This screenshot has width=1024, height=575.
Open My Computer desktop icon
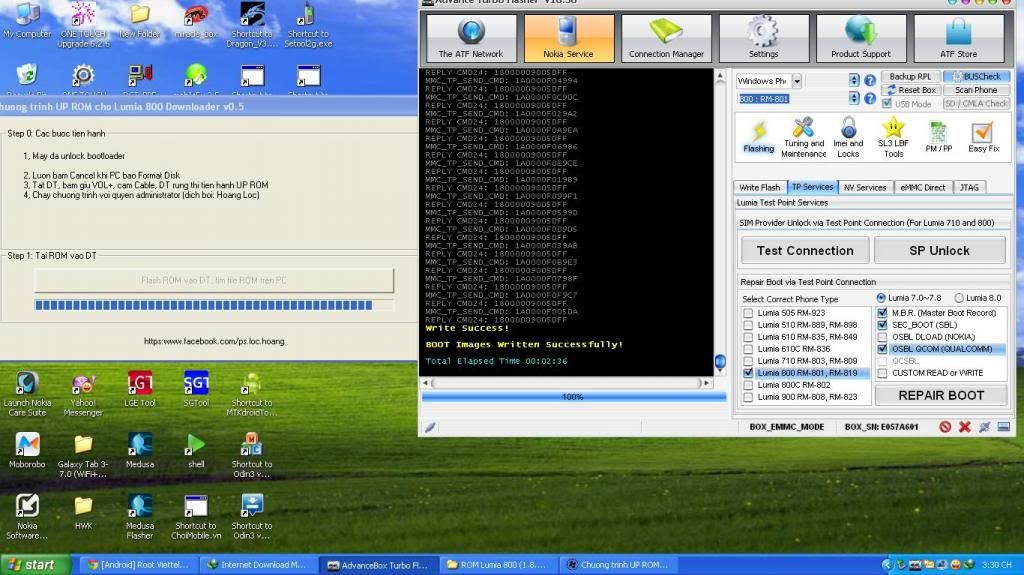click(27, 20)
